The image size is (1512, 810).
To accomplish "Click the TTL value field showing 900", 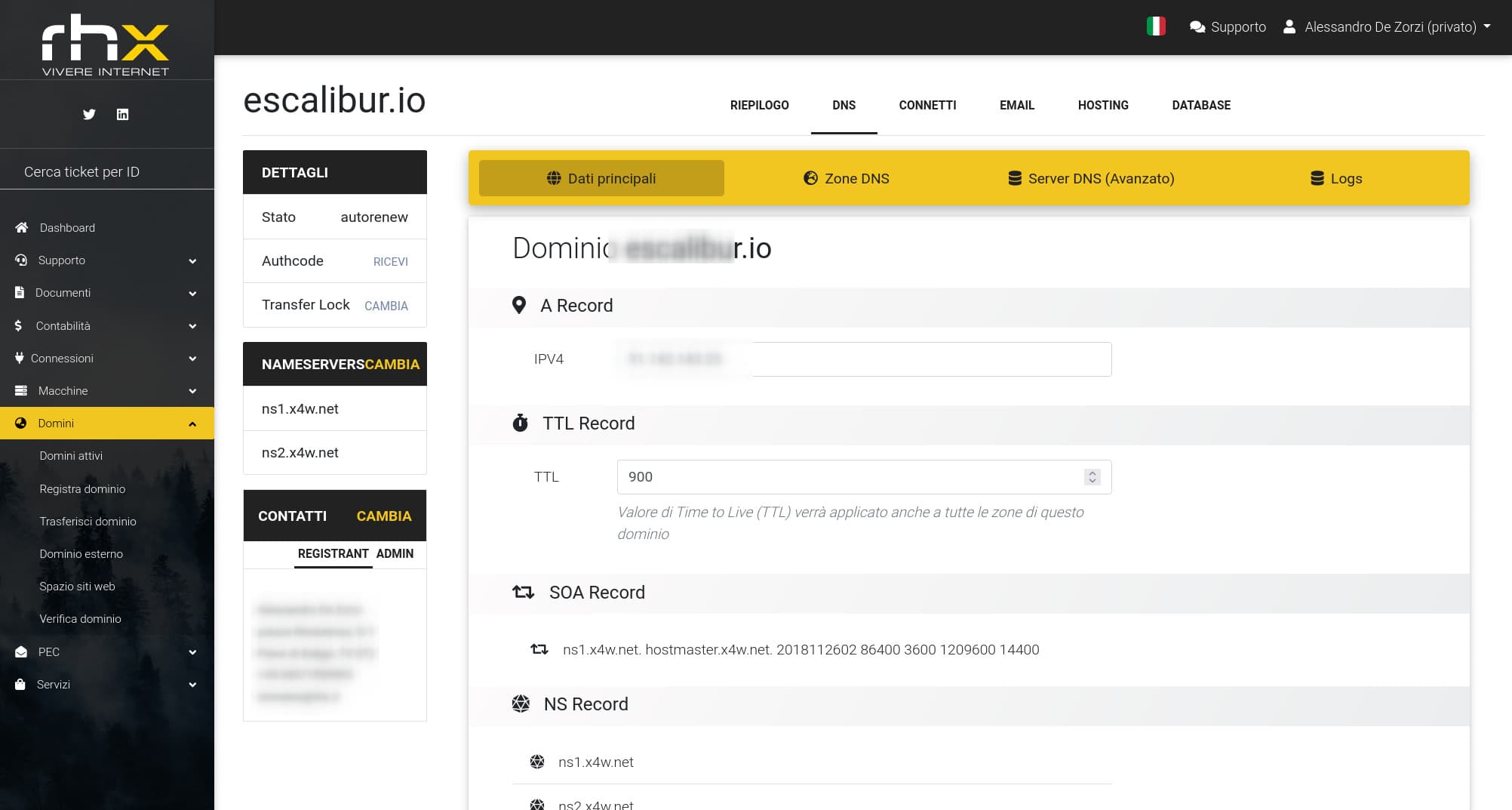I will [x=864, y=476].
